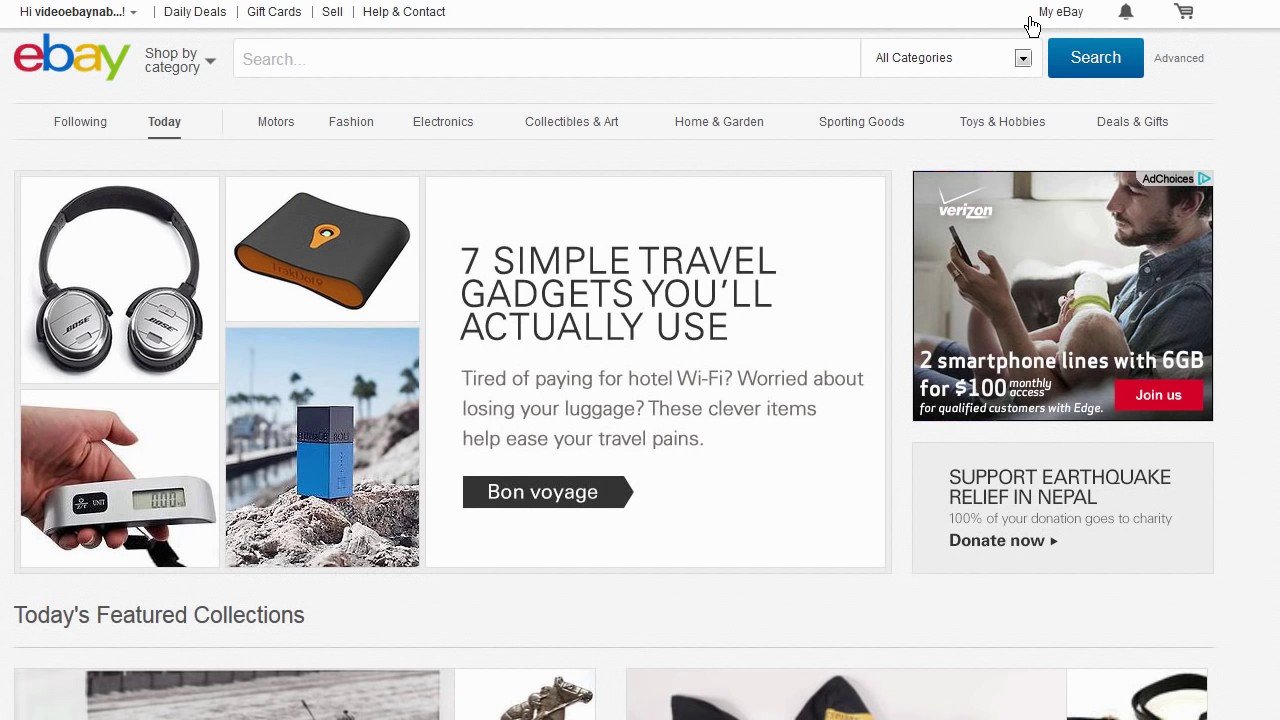
Task: Go to eBay home via logo
Action: tap(72, 57)
